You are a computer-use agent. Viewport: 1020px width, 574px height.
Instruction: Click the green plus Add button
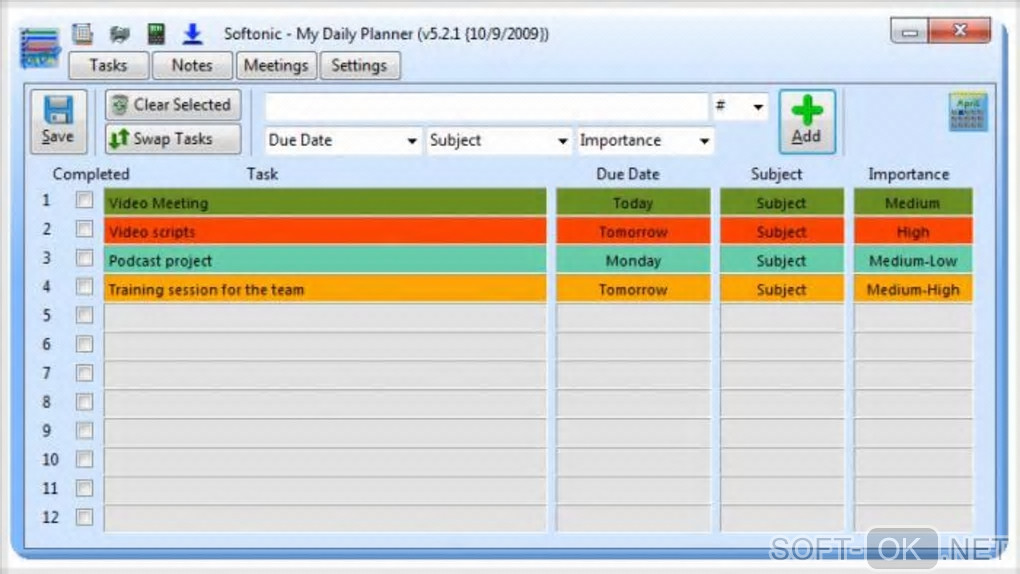coord(807,121)
